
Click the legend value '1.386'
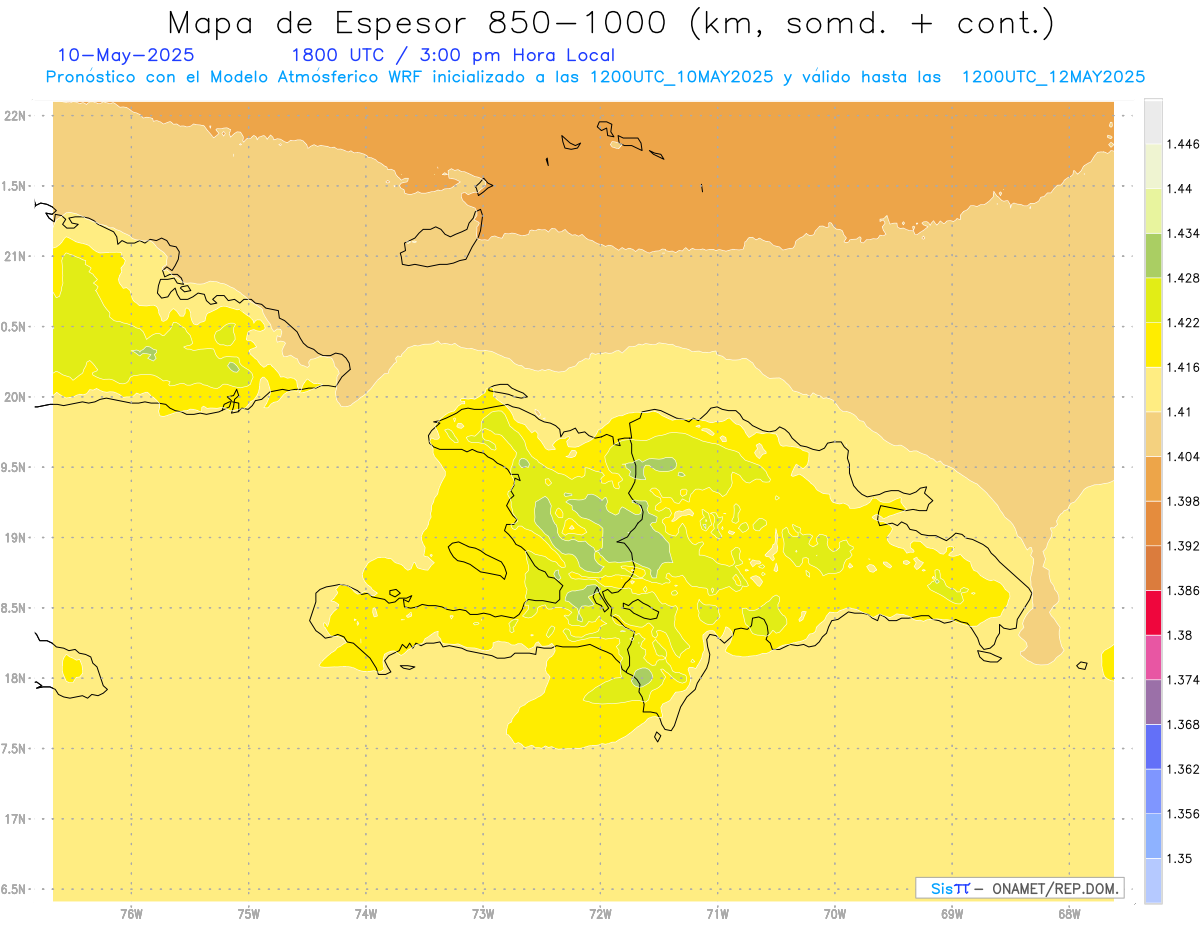[1182, 590]
